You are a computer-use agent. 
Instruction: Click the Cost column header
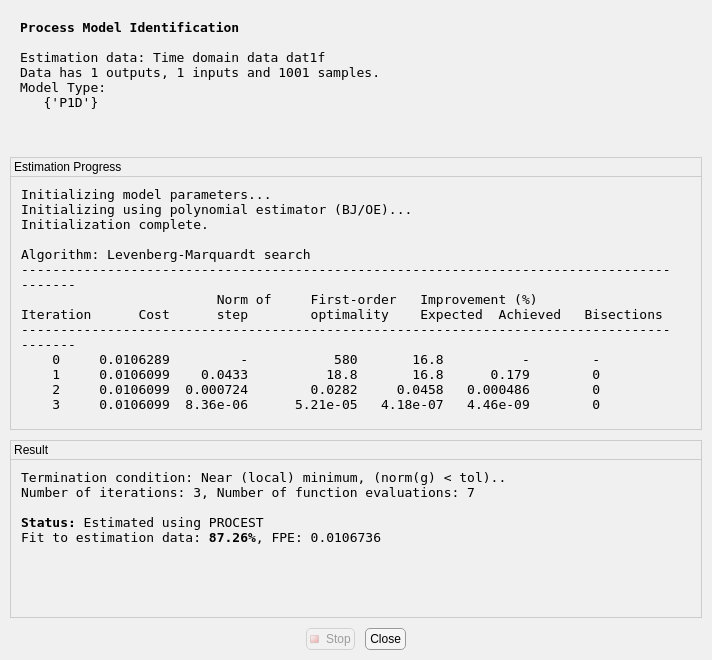(154, 314)
